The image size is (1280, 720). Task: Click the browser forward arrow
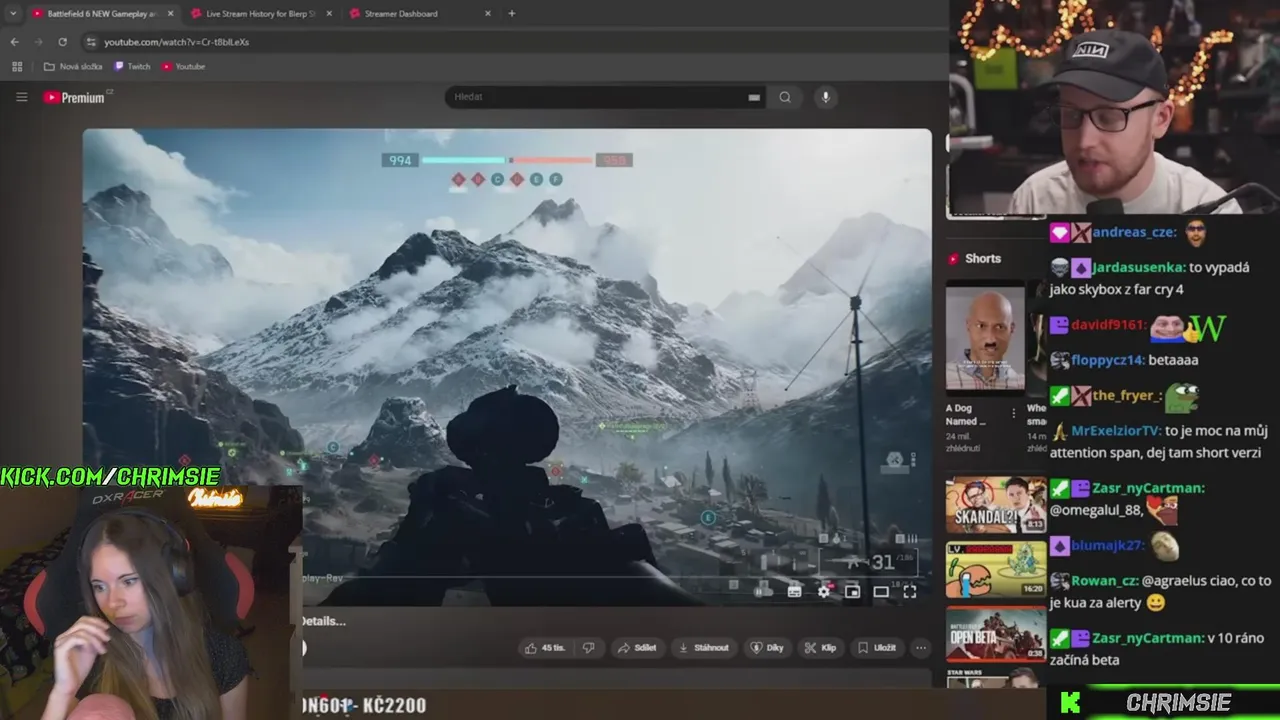point(38,42)
